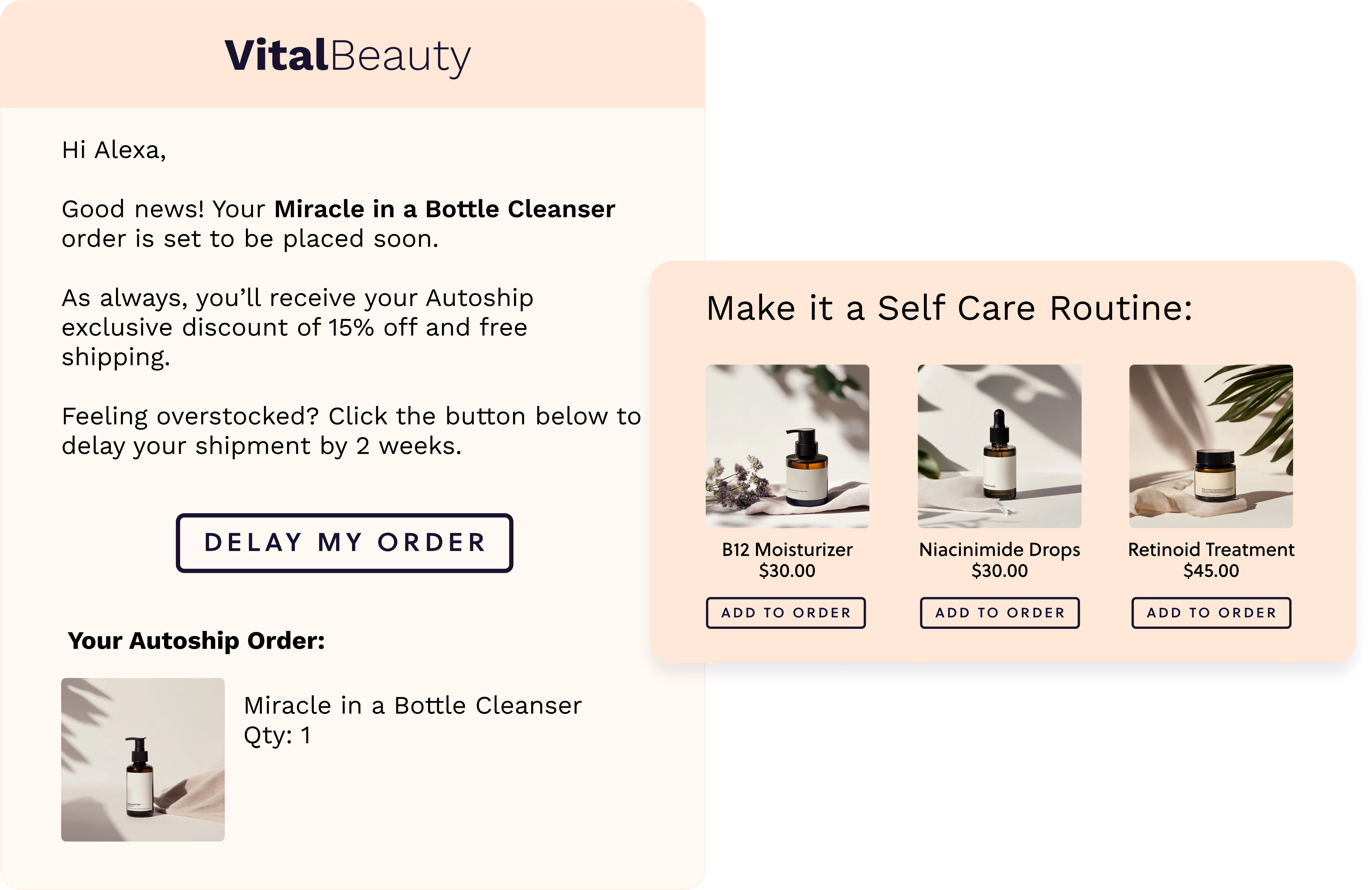Open the B12 Moisturizer product image
The height and width of the screenshot is (890, 1372).
(x=787, y=446)
